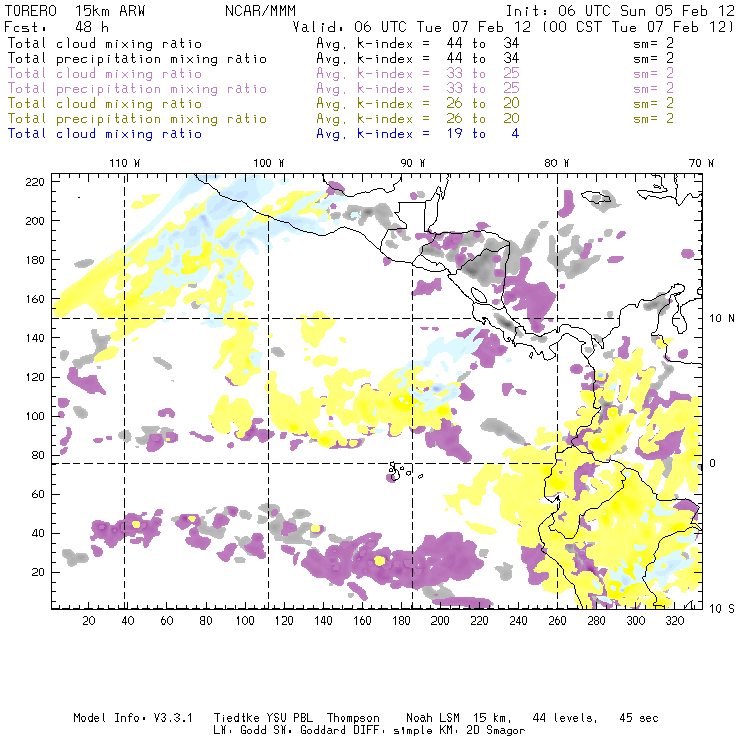Click the '100 W' longitude label
Image resolution: width=740 pixels, height=740 pixels.
point(269,163)
